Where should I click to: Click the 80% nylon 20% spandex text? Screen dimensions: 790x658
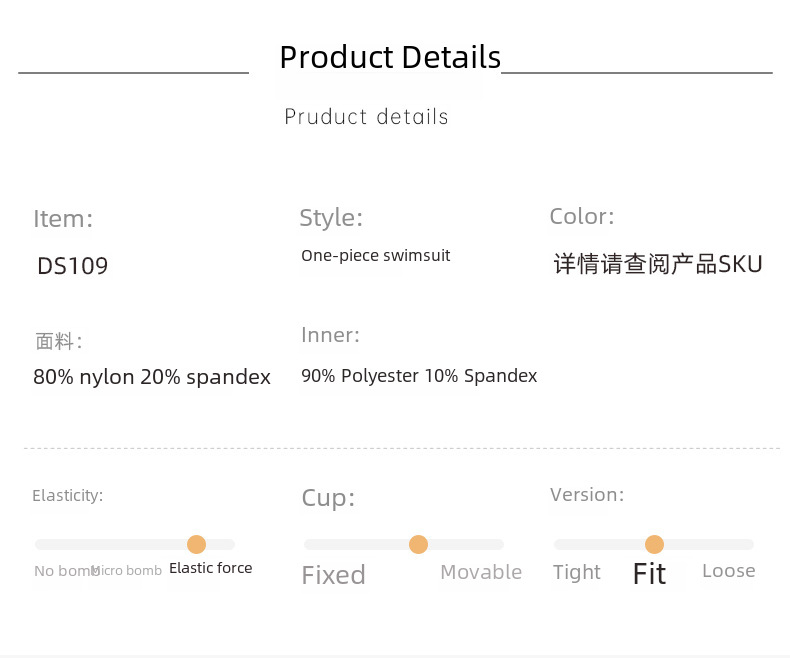[152, 377]
